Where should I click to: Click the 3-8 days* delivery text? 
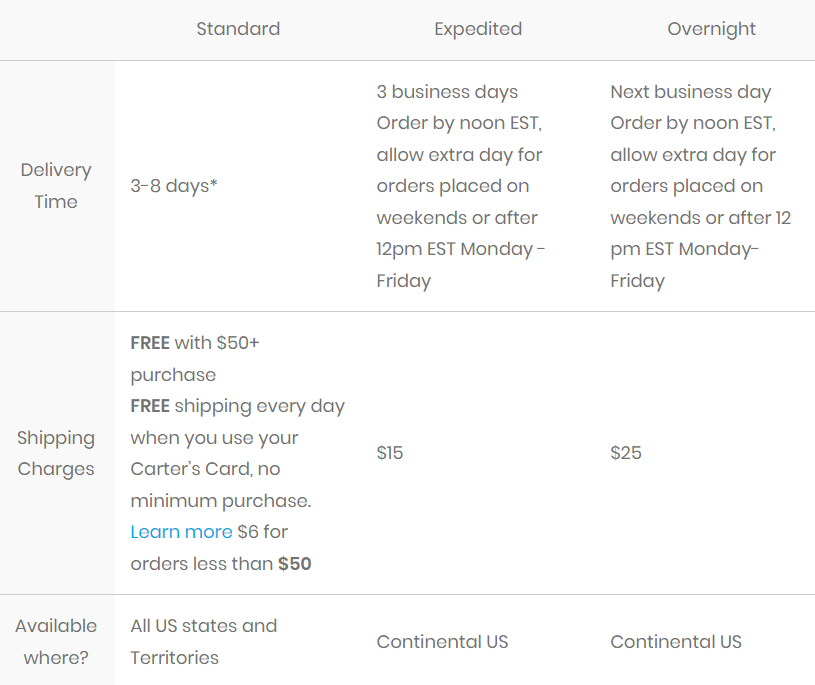(x=174, y=186)
